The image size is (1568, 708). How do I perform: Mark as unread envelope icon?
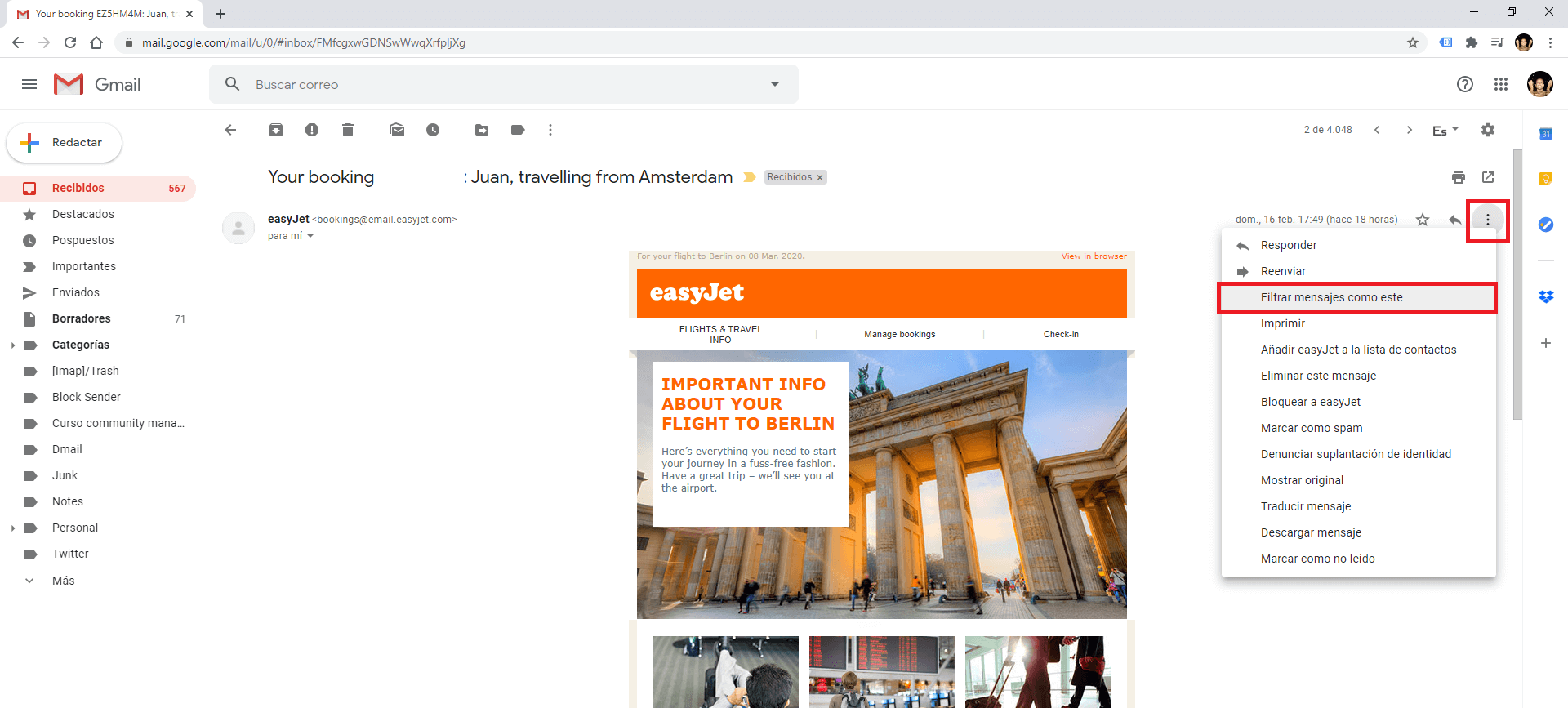pos(397,130)
